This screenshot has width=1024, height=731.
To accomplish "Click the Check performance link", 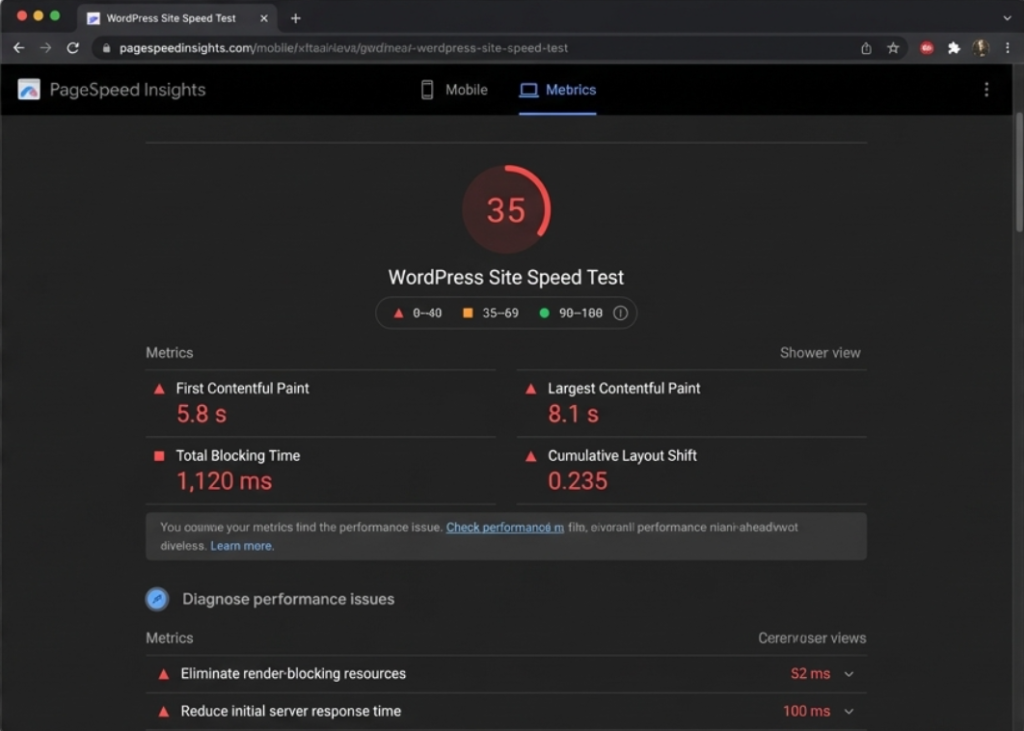I will point(504,527).
